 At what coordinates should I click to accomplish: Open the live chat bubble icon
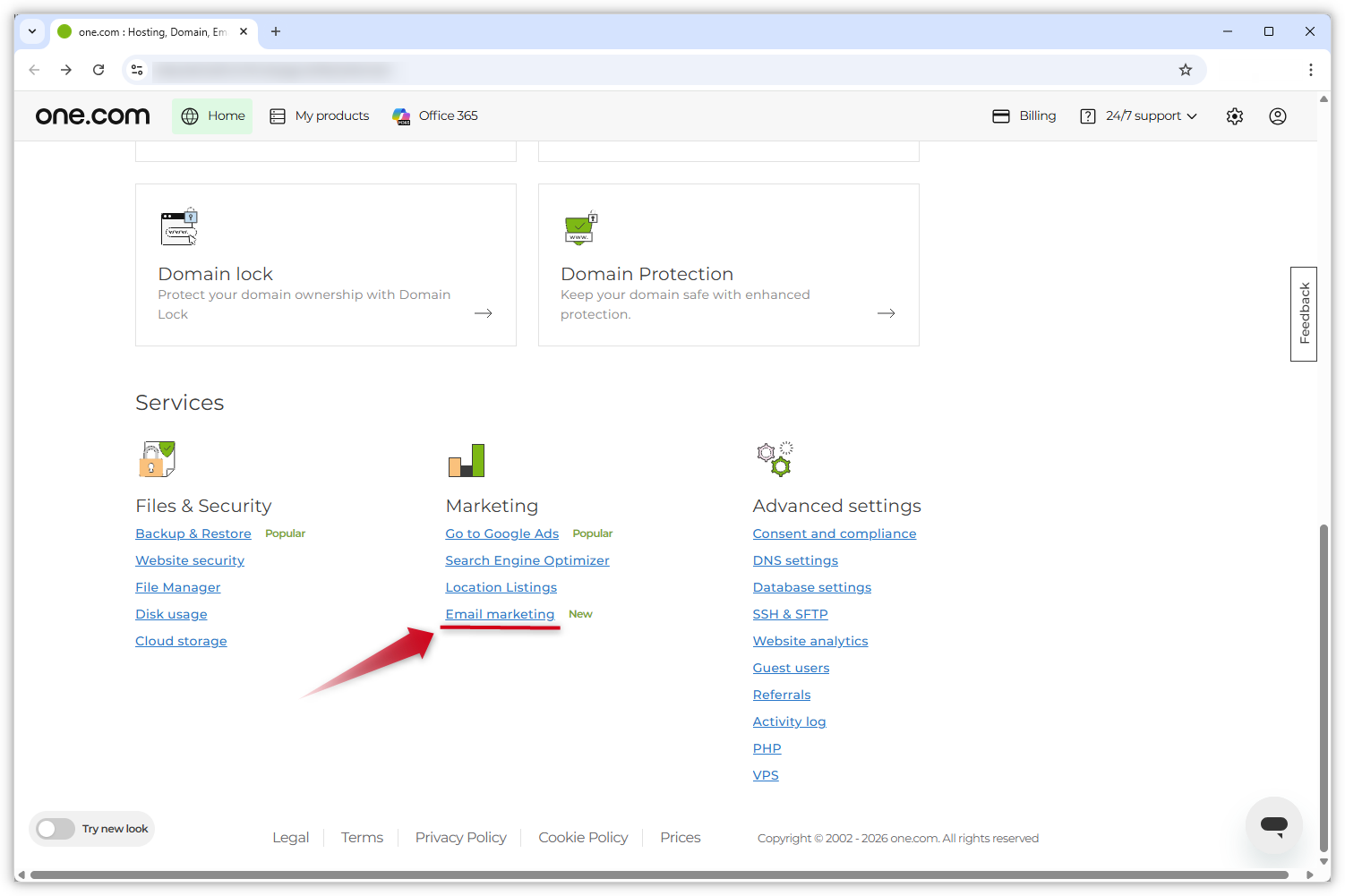[x=1273, y=824]
